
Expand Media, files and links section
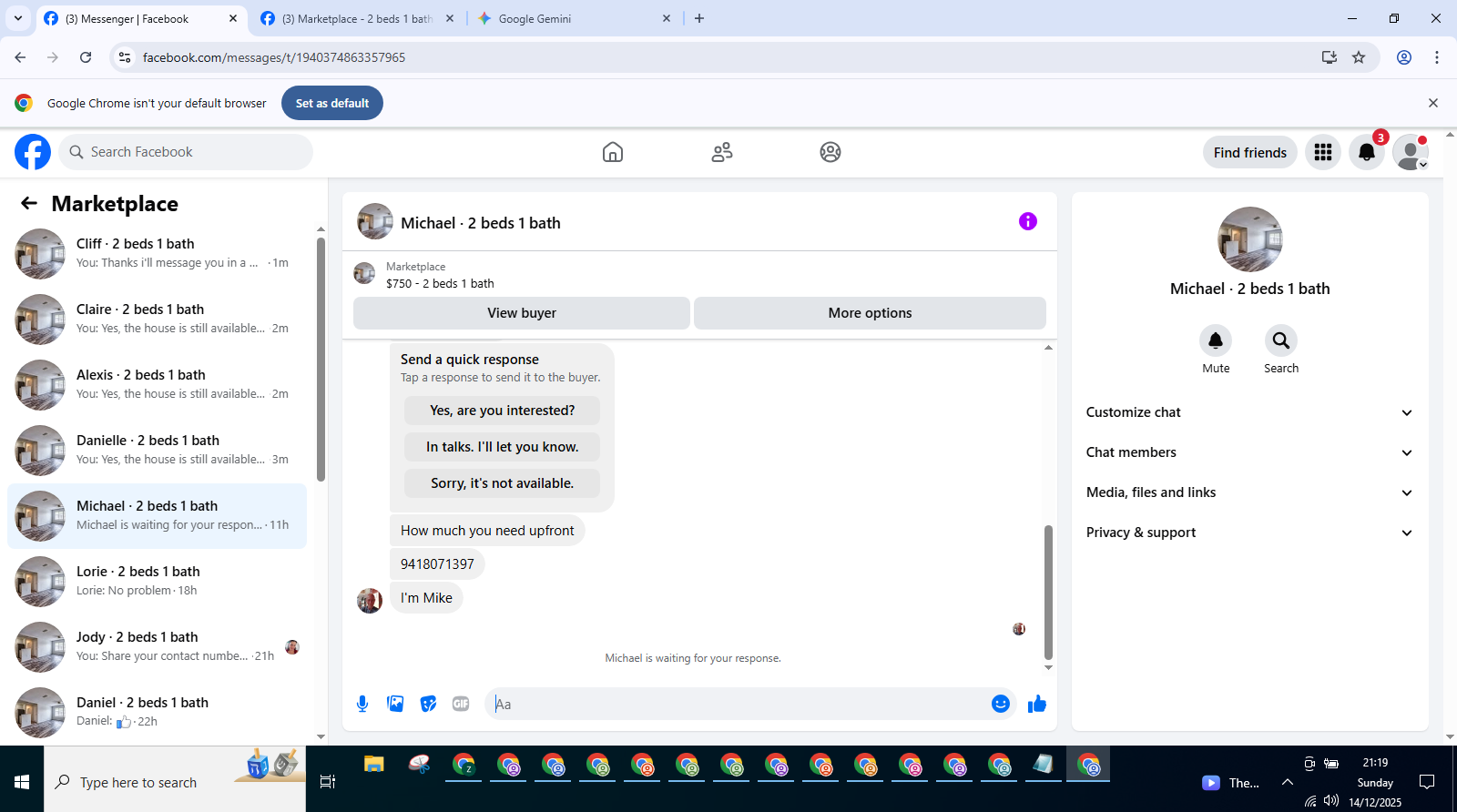(1250, 492)
